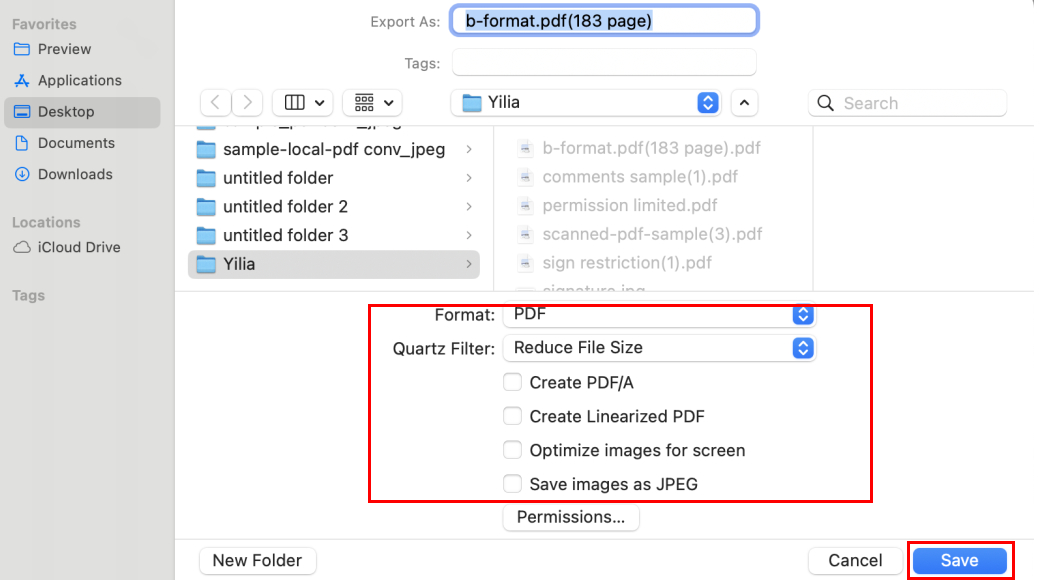The image size is (1040, 580).
Task: Click the Save button
Action: 959,561
